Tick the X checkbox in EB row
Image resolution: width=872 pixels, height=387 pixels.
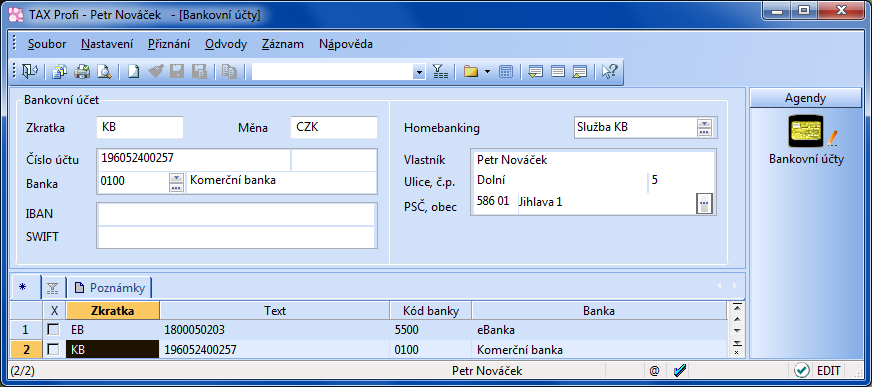pyautogui.click(x=53, y=330)
